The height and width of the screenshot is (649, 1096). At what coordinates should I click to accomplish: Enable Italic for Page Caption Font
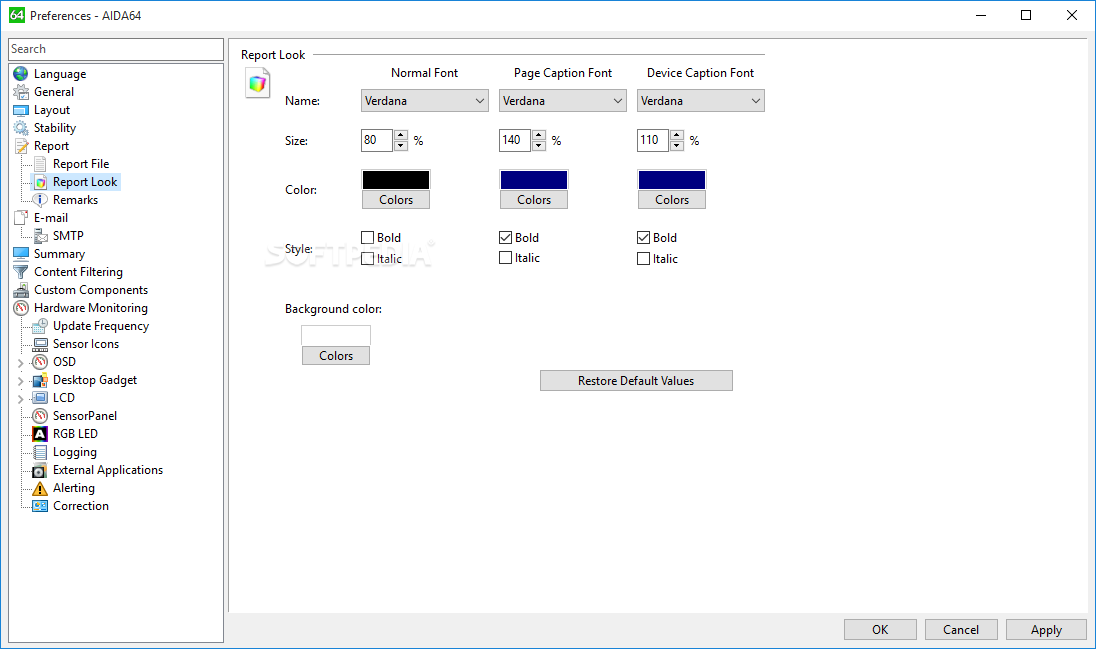point(505,258)
